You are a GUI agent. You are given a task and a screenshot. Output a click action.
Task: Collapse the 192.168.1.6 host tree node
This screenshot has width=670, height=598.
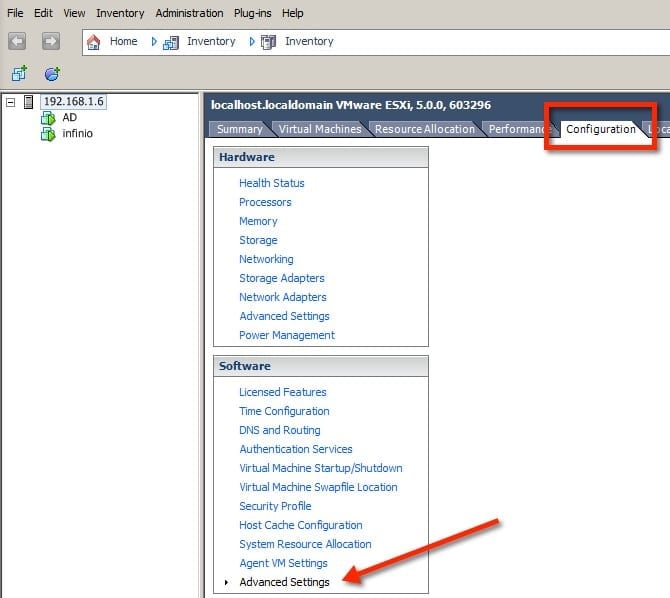[x=11, y=102]
